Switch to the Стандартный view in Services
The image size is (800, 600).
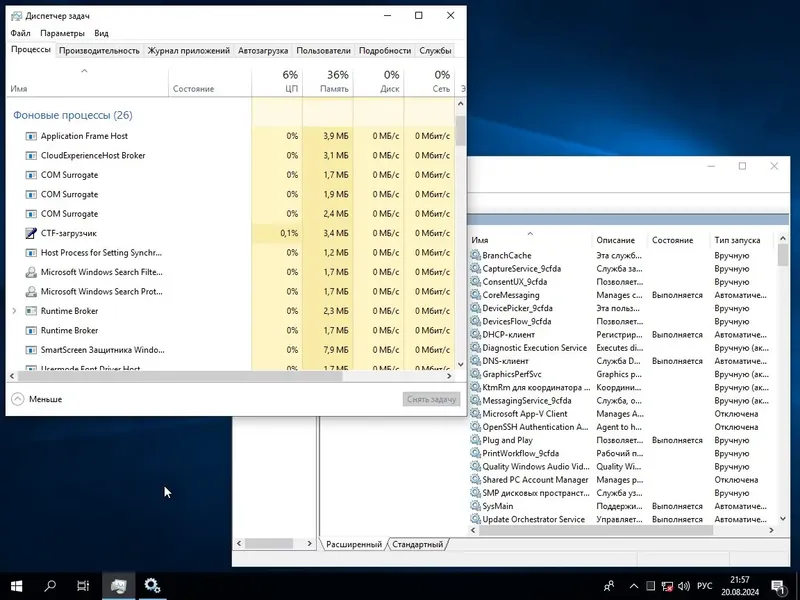coord(419,545)
